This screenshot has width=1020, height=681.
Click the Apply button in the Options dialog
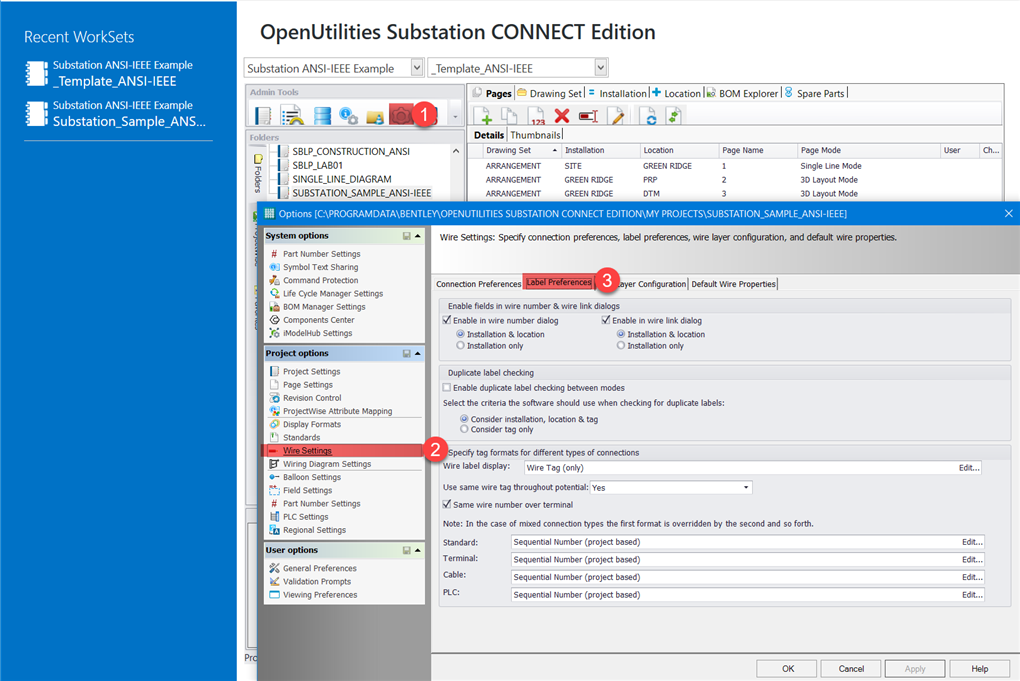point(914,668)
